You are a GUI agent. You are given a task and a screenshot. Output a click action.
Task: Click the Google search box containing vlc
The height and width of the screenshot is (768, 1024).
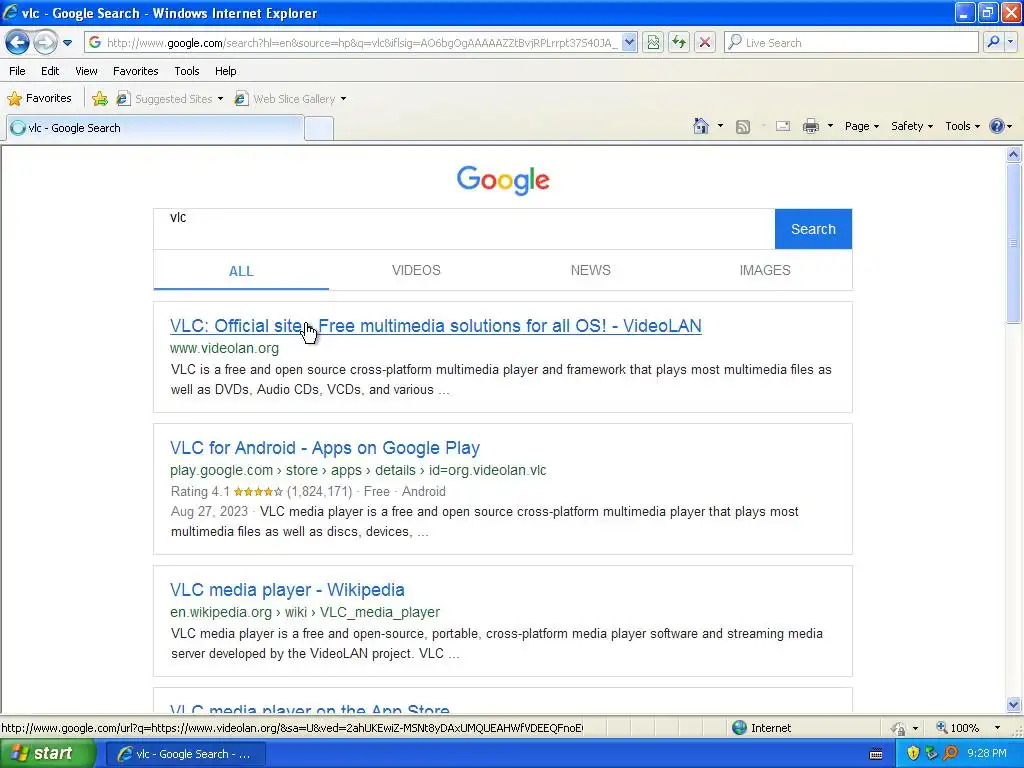[464, 229]
